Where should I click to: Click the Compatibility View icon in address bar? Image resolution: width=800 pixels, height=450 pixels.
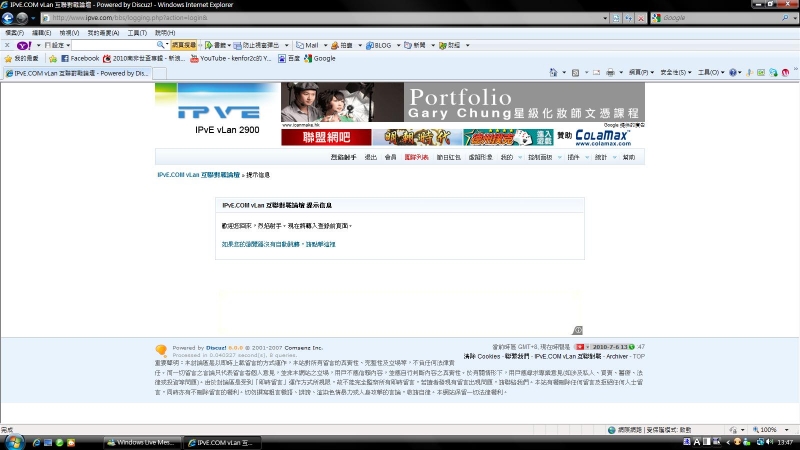click(x=616, y=18)
